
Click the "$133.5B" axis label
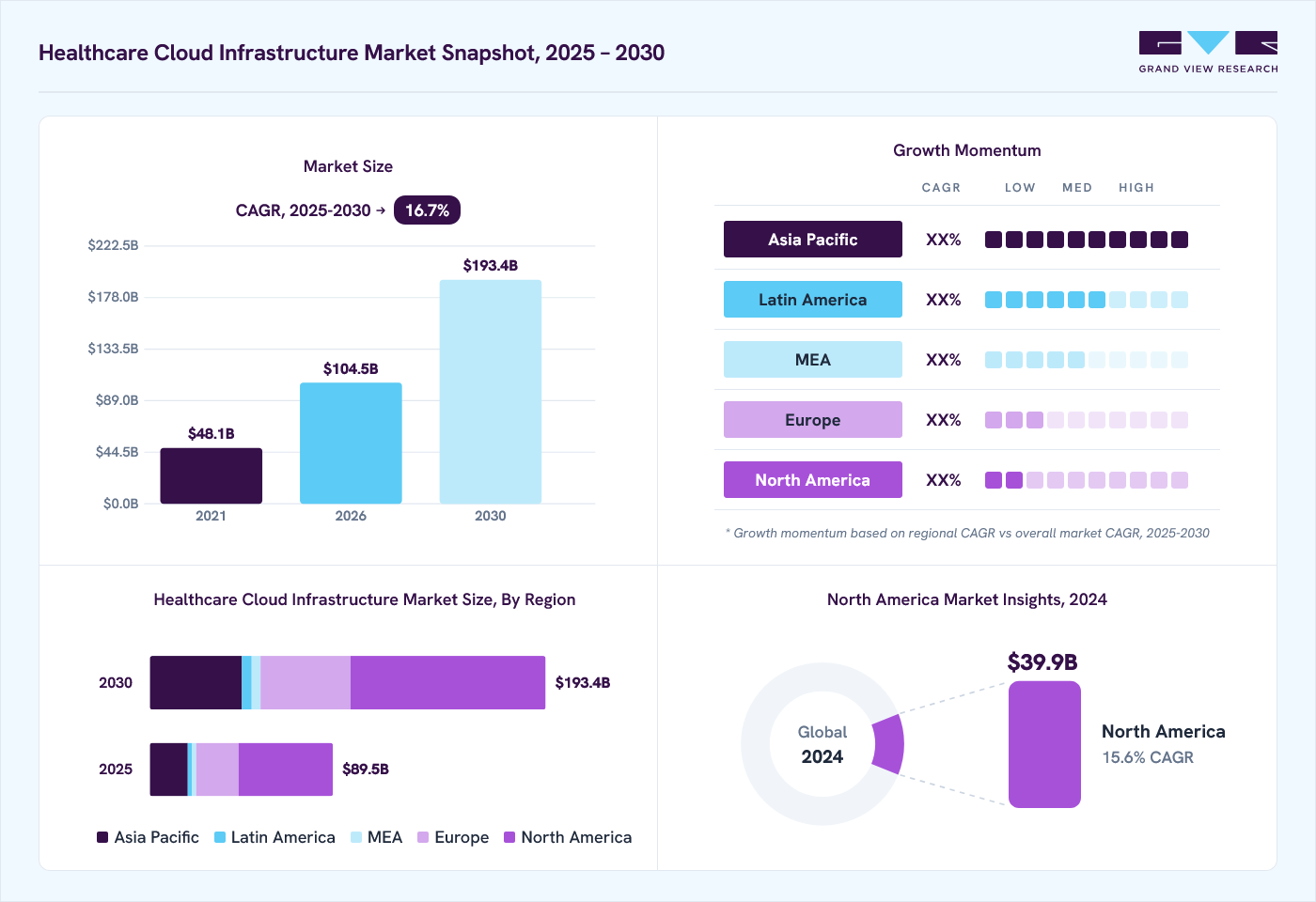(113, 349)
